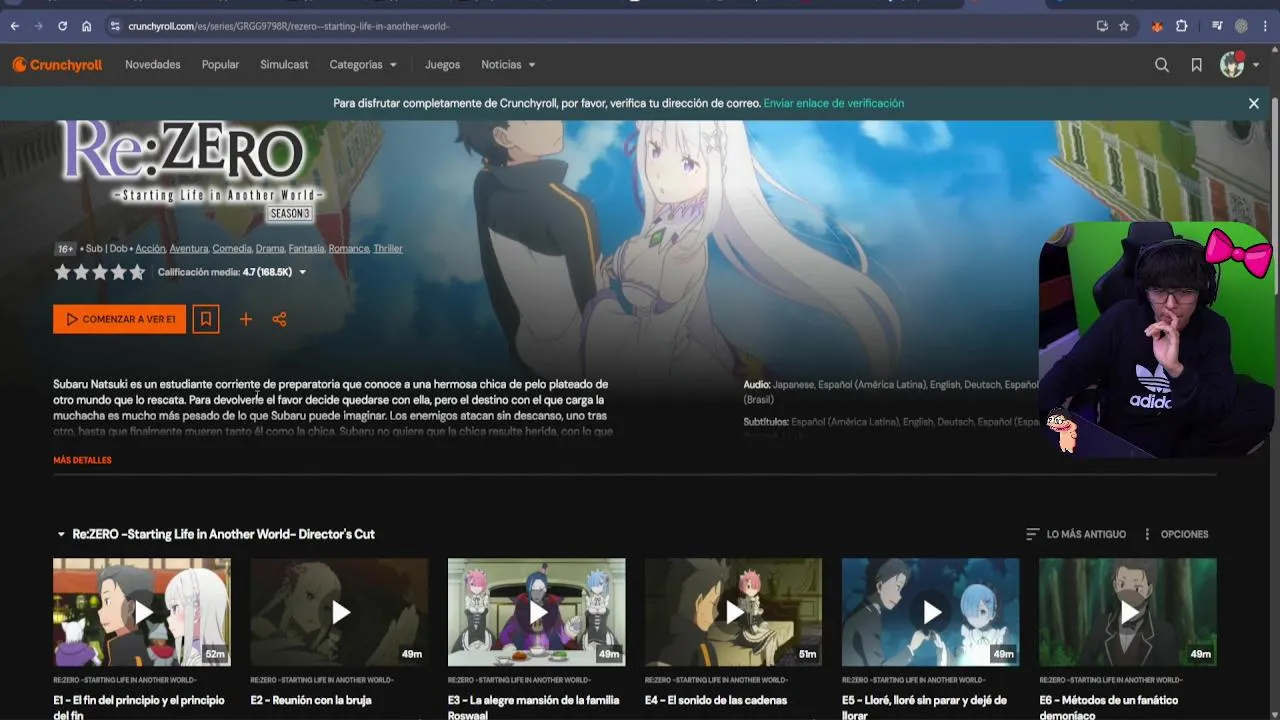This screenshot has height=720, width=1280.
Task: Go forward with browser forward arrow
Action: click(x=38, y=26)
